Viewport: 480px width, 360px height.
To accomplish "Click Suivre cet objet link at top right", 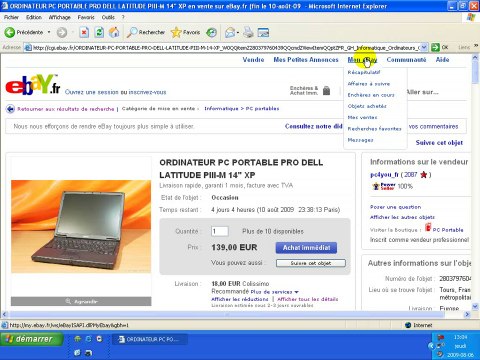I will pyautogui.click(x=439, y=143).
